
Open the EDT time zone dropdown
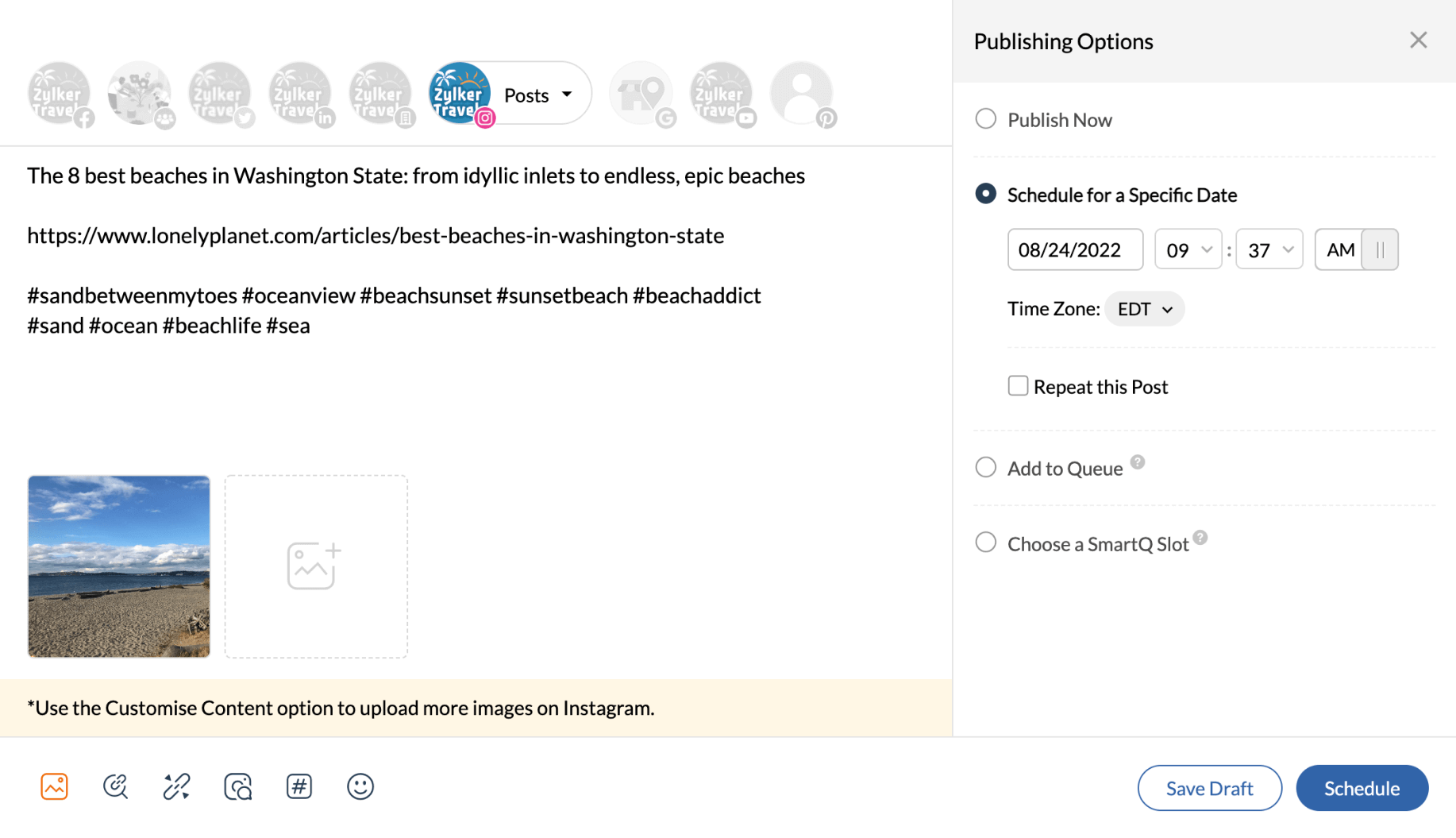1144,309
